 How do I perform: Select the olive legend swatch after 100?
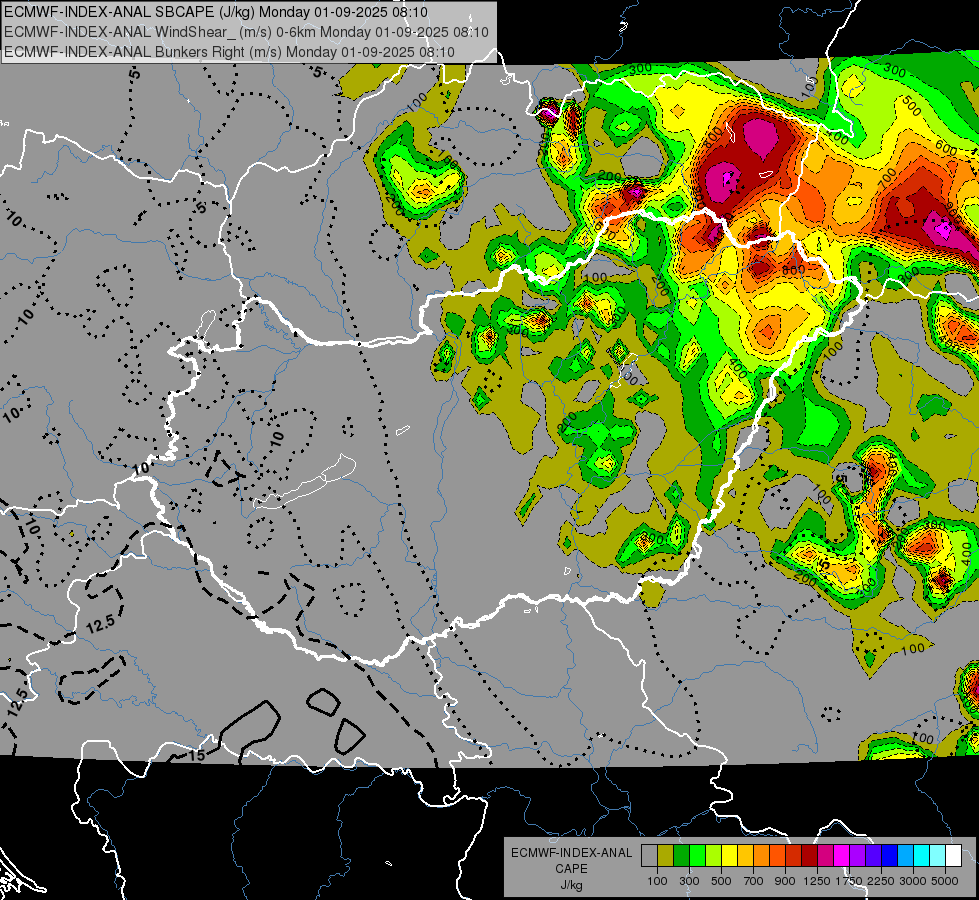pos(666,856)
